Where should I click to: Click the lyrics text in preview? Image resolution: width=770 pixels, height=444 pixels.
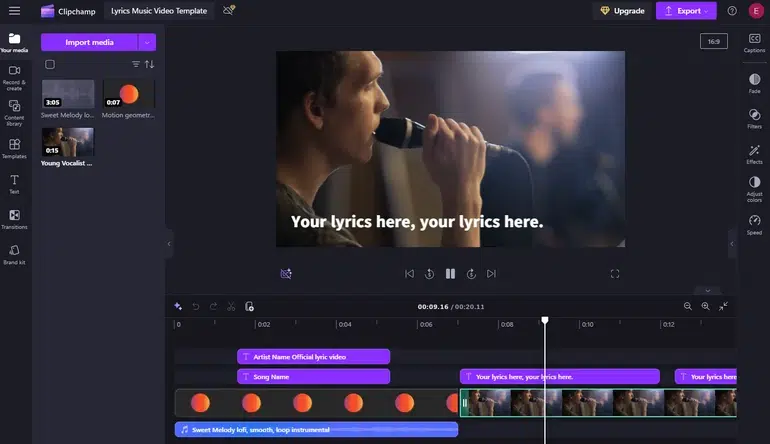point(417,222)
